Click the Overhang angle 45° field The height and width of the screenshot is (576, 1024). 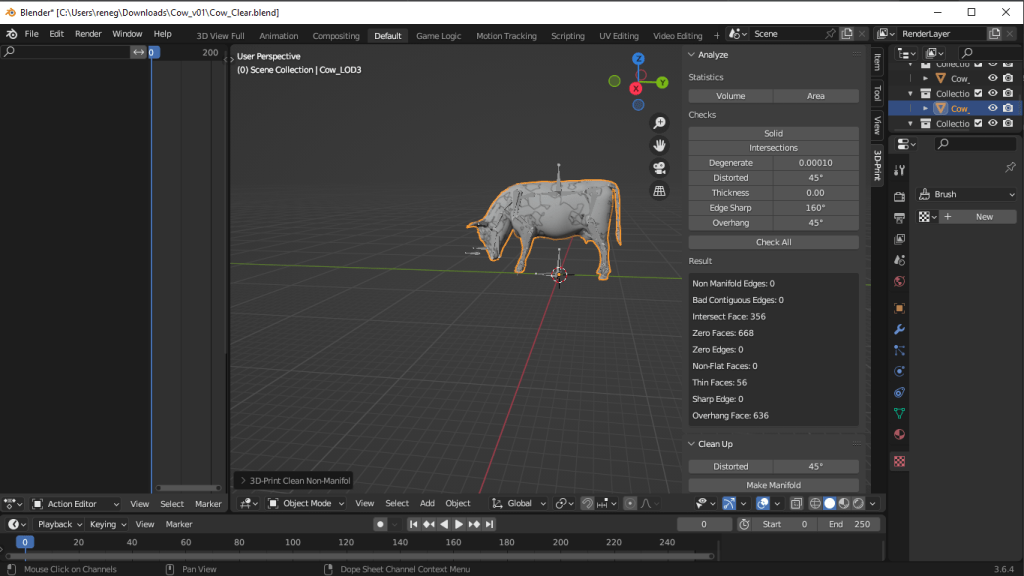[815, 223]
